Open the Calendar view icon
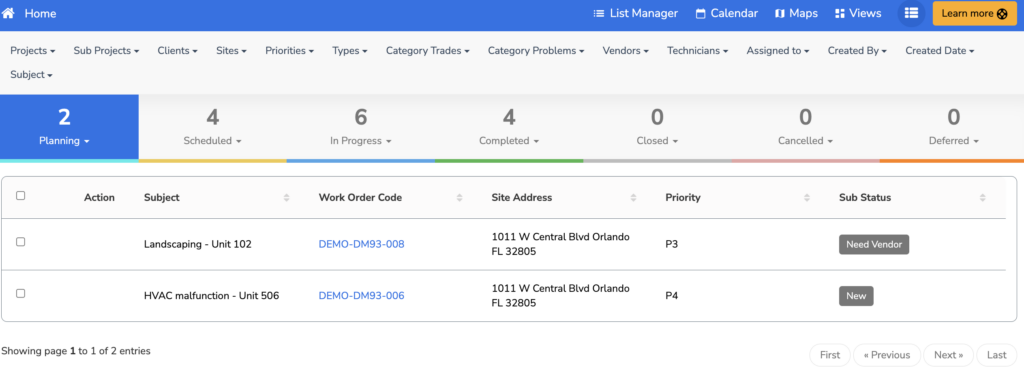Image resolution: width=1024 pixels, height=375 pixels. [701, 14]
